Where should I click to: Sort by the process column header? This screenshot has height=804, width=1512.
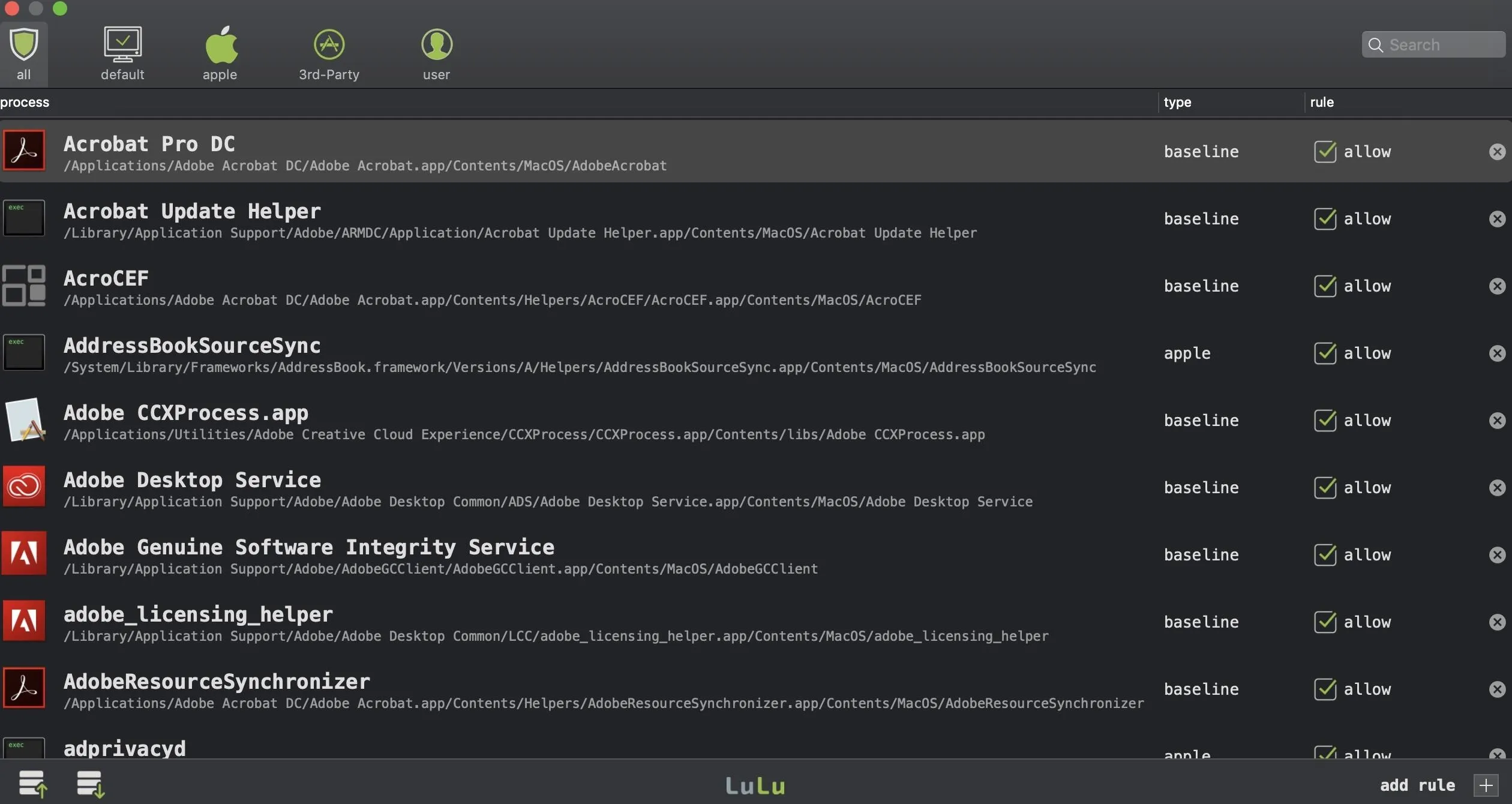(x=25, y=102)
